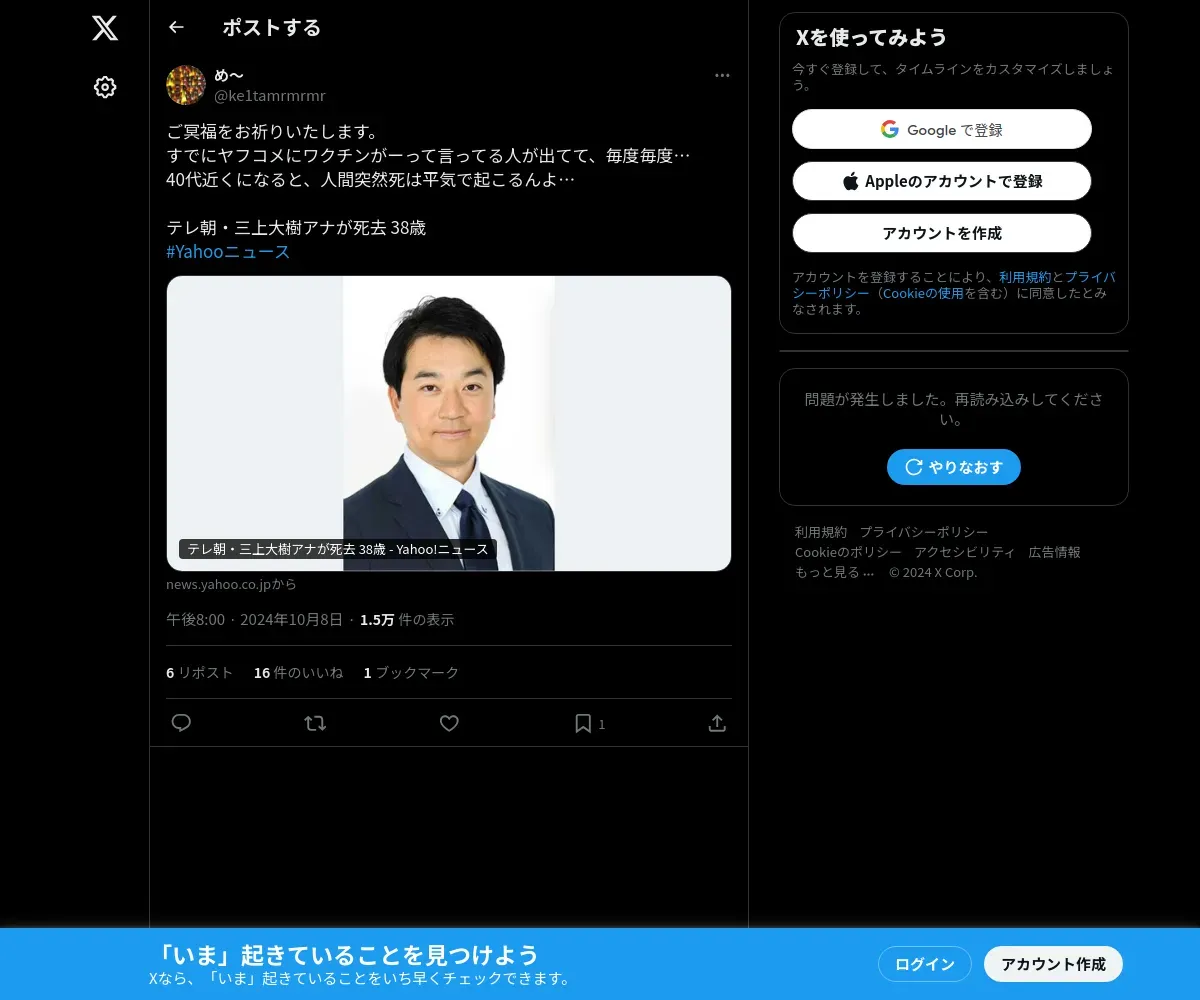Viewport: 1200px width, 1000px height.
Task: Click the reply speech bubble icon
Action: pyautogui.click(x=181, y=723)
